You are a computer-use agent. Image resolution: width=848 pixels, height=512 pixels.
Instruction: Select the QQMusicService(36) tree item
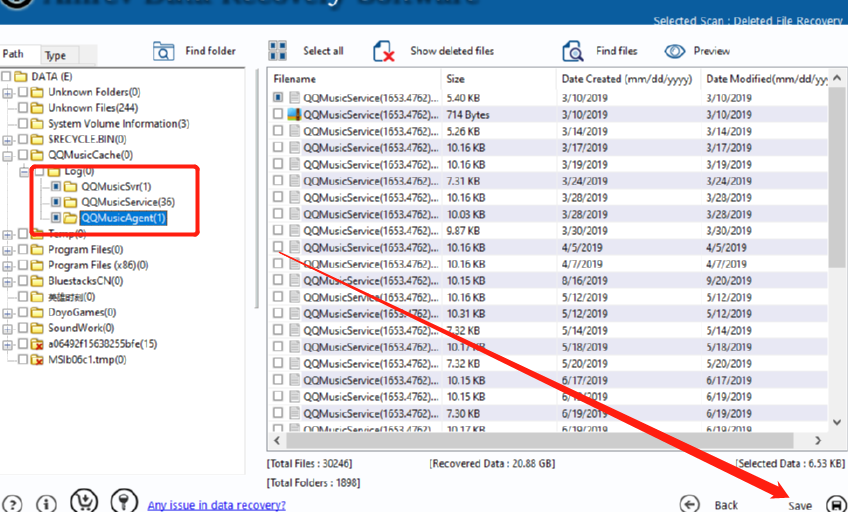128,202
